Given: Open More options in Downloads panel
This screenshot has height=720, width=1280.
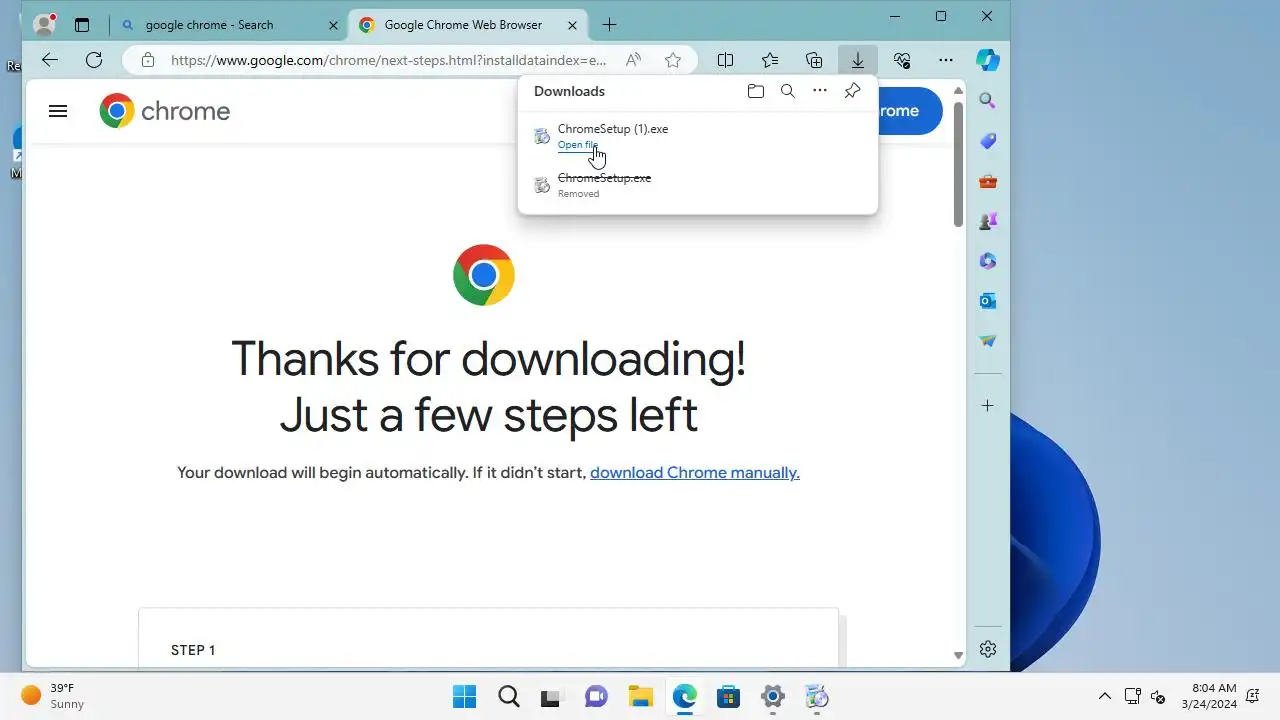Looking at the screenshot, I should click(x=820, y=91).
